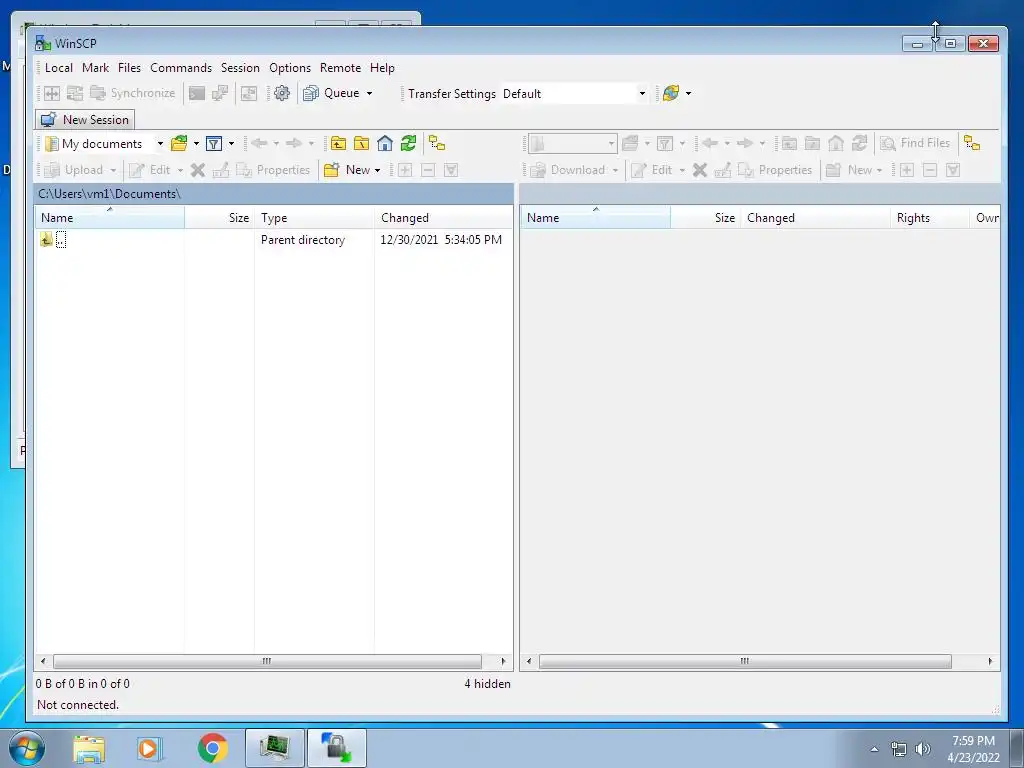Open the Windows Start menu

(x=27, y=748)
